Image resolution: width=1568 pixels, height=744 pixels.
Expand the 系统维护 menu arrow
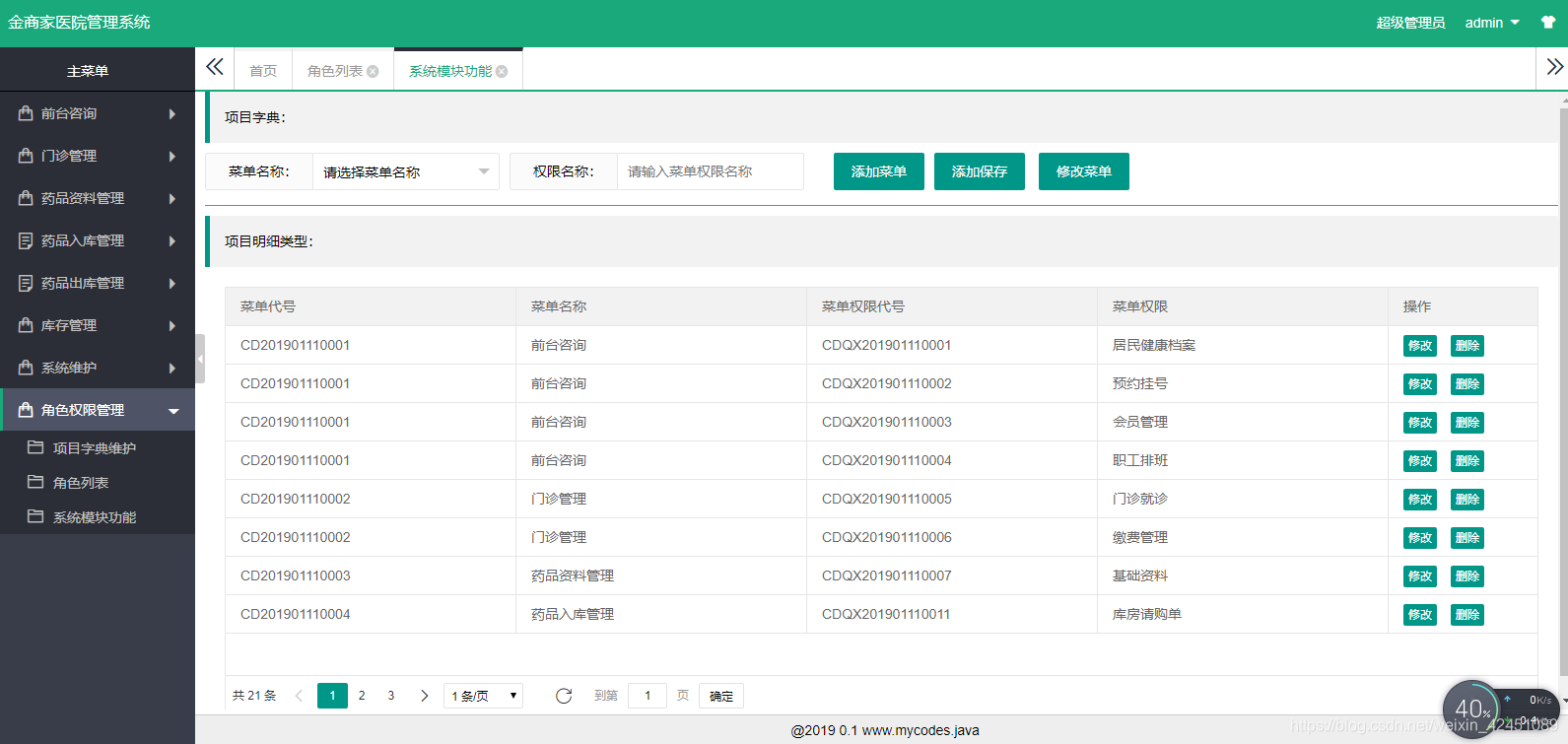pos(172,369)
